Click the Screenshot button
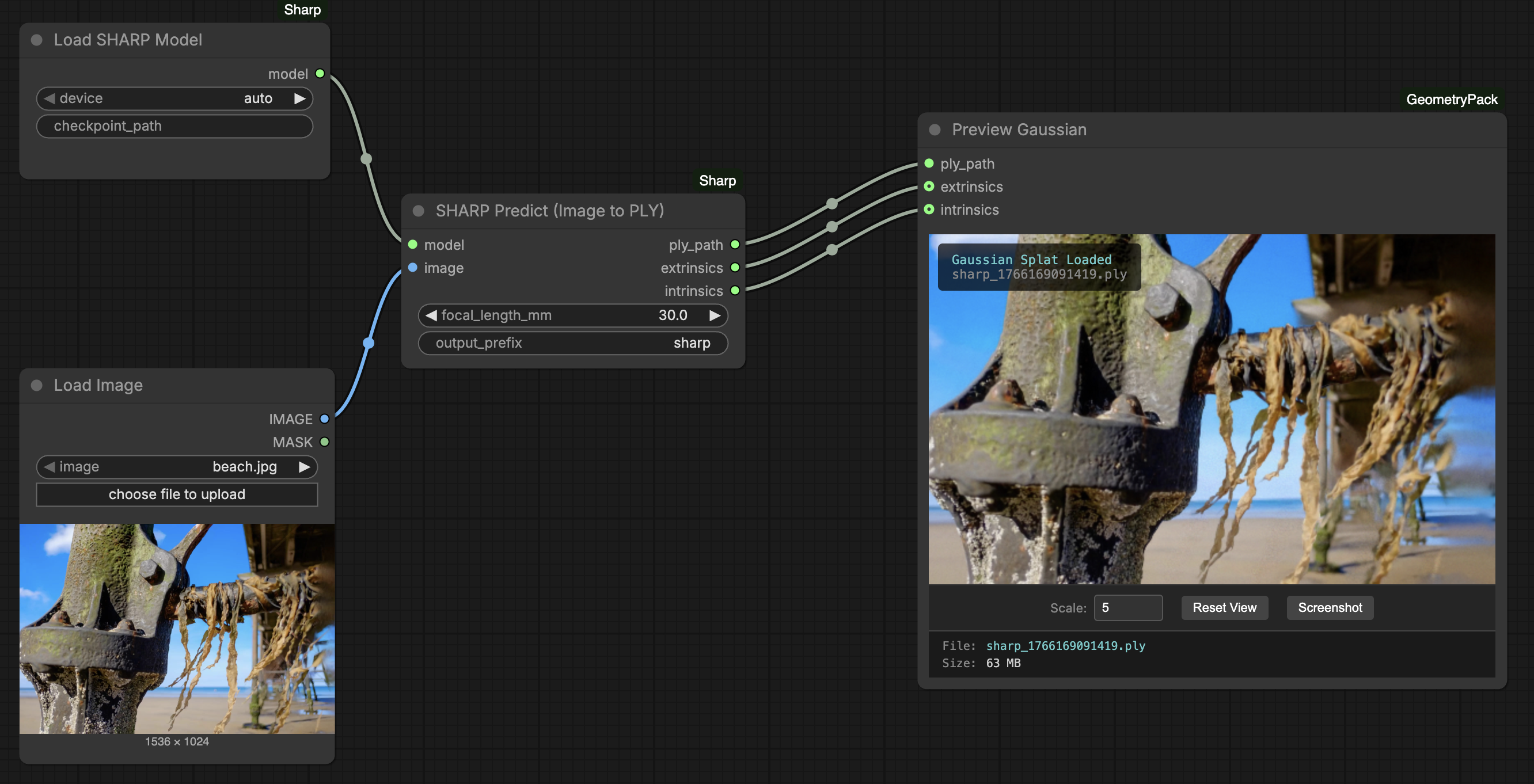Viewport: 1534px width, 784px height. [1330, 608]
